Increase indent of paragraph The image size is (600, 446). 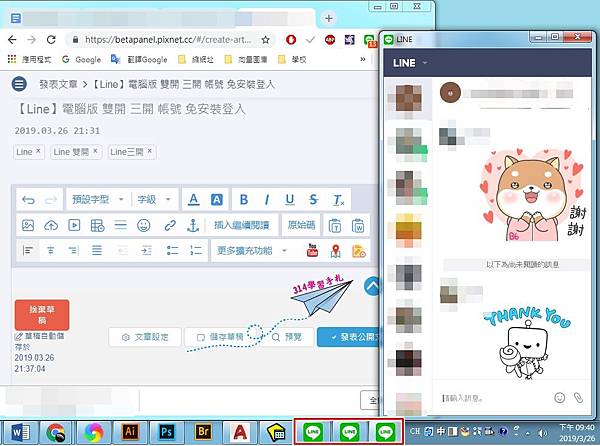146,251
